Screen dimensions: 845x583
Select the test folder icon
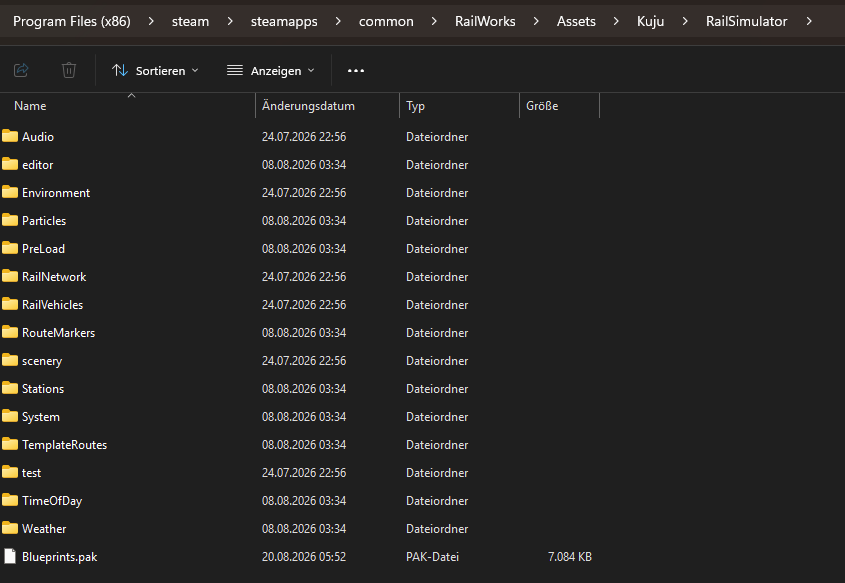(10, 472)
